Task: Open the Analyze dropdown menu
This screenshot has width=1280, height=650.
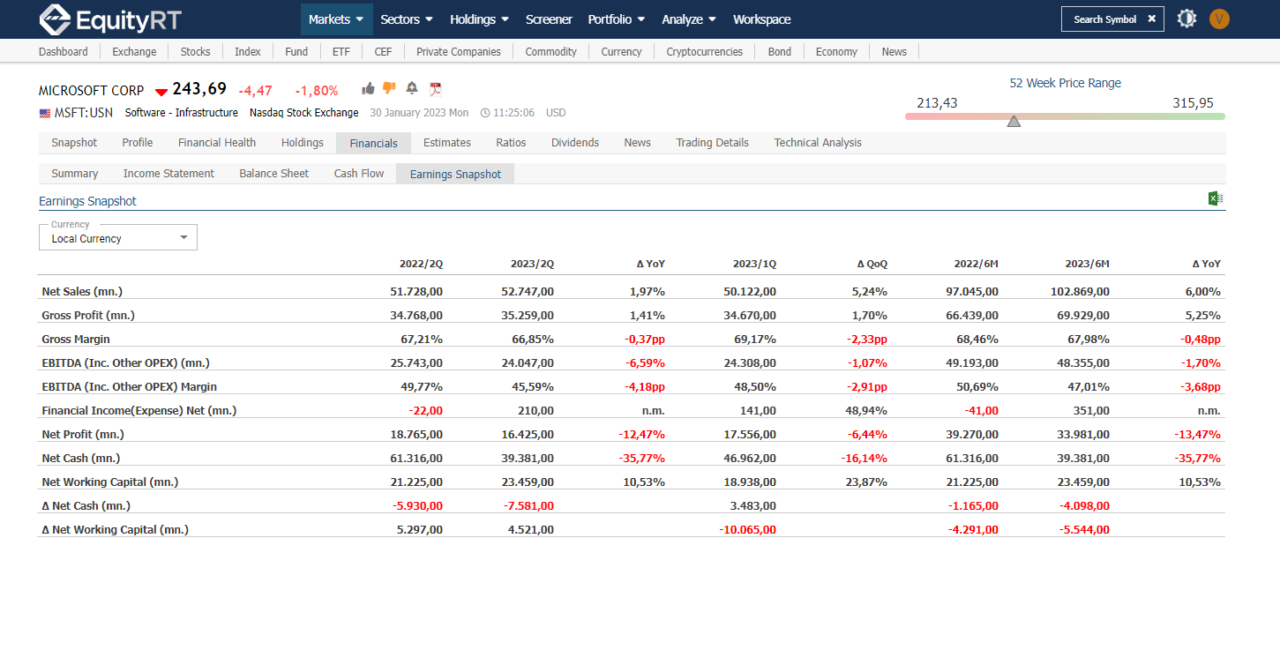Action: (x=687, y=18)
